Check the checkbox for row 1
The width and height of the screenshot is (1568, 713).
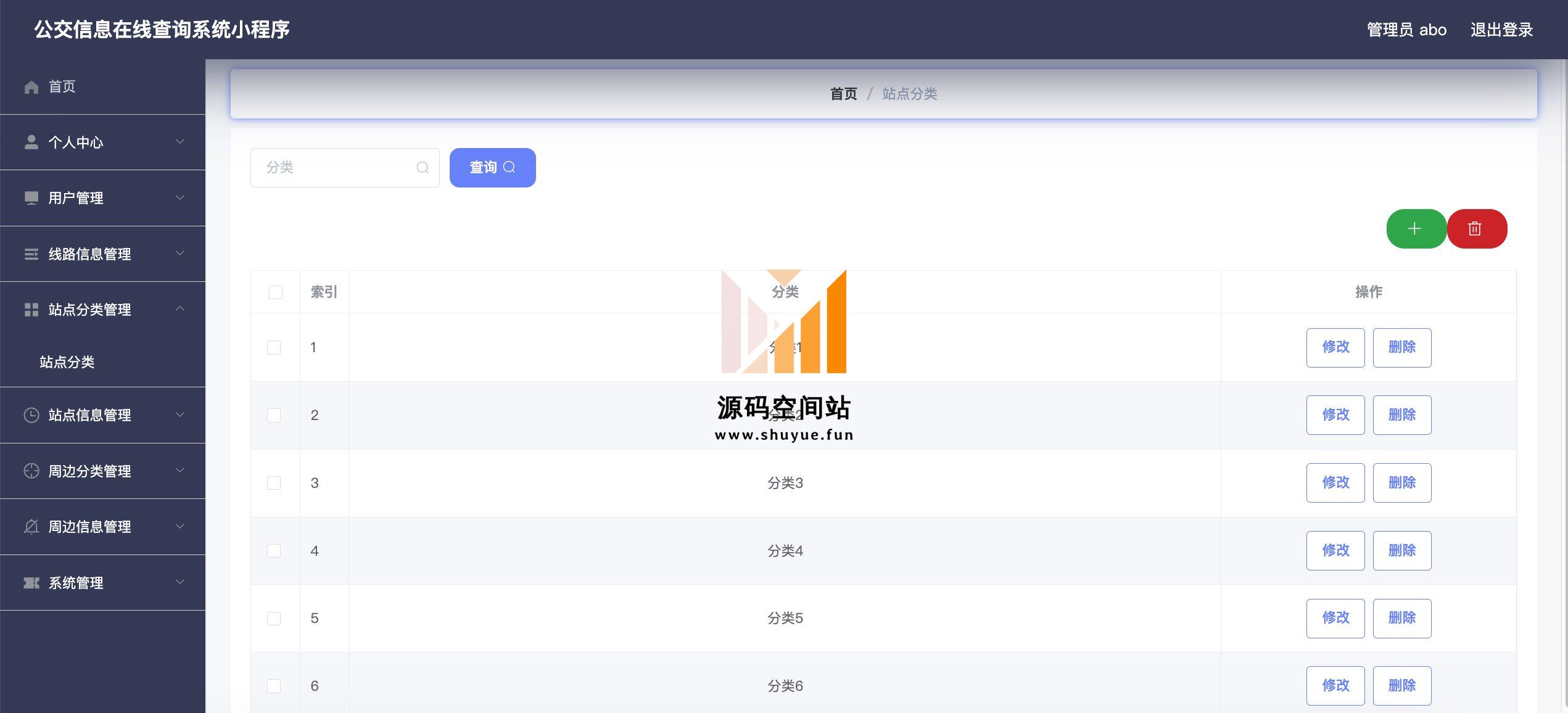tap(274, 348)
